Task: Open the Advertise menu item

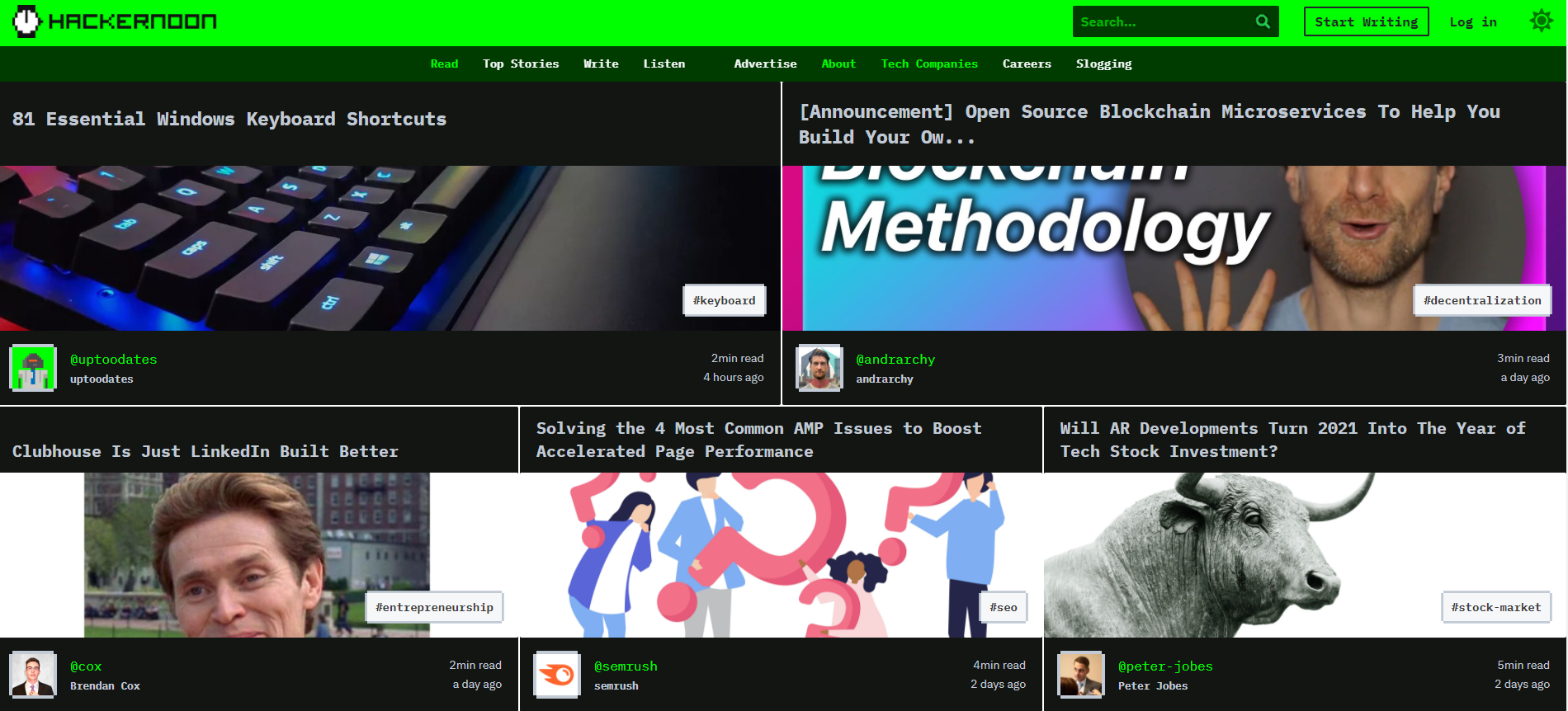Action: pos(765,64)
